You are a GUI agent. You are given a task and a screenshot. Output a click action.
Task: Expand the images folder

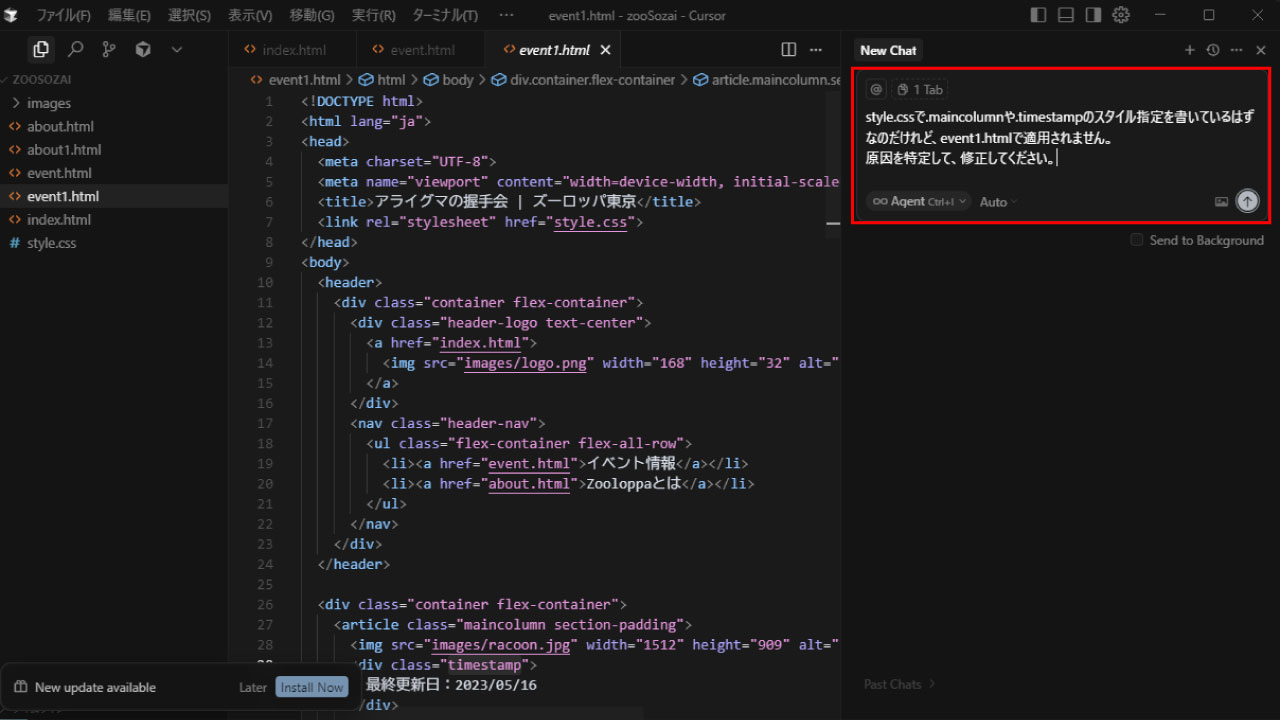point(114,103)
